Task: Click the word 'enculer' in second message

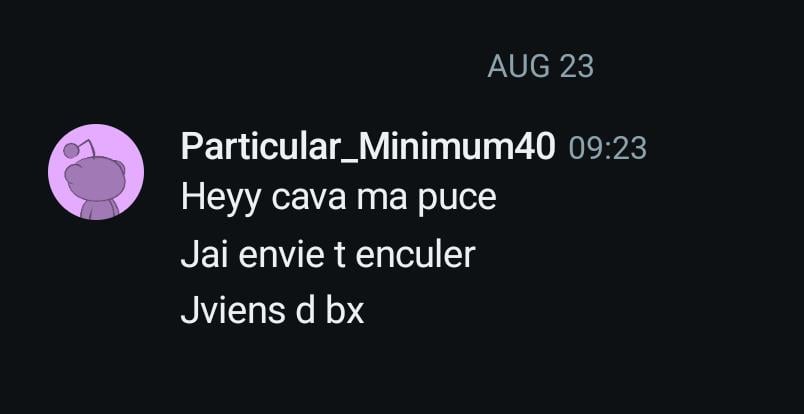Action: (x=415, y=254)
